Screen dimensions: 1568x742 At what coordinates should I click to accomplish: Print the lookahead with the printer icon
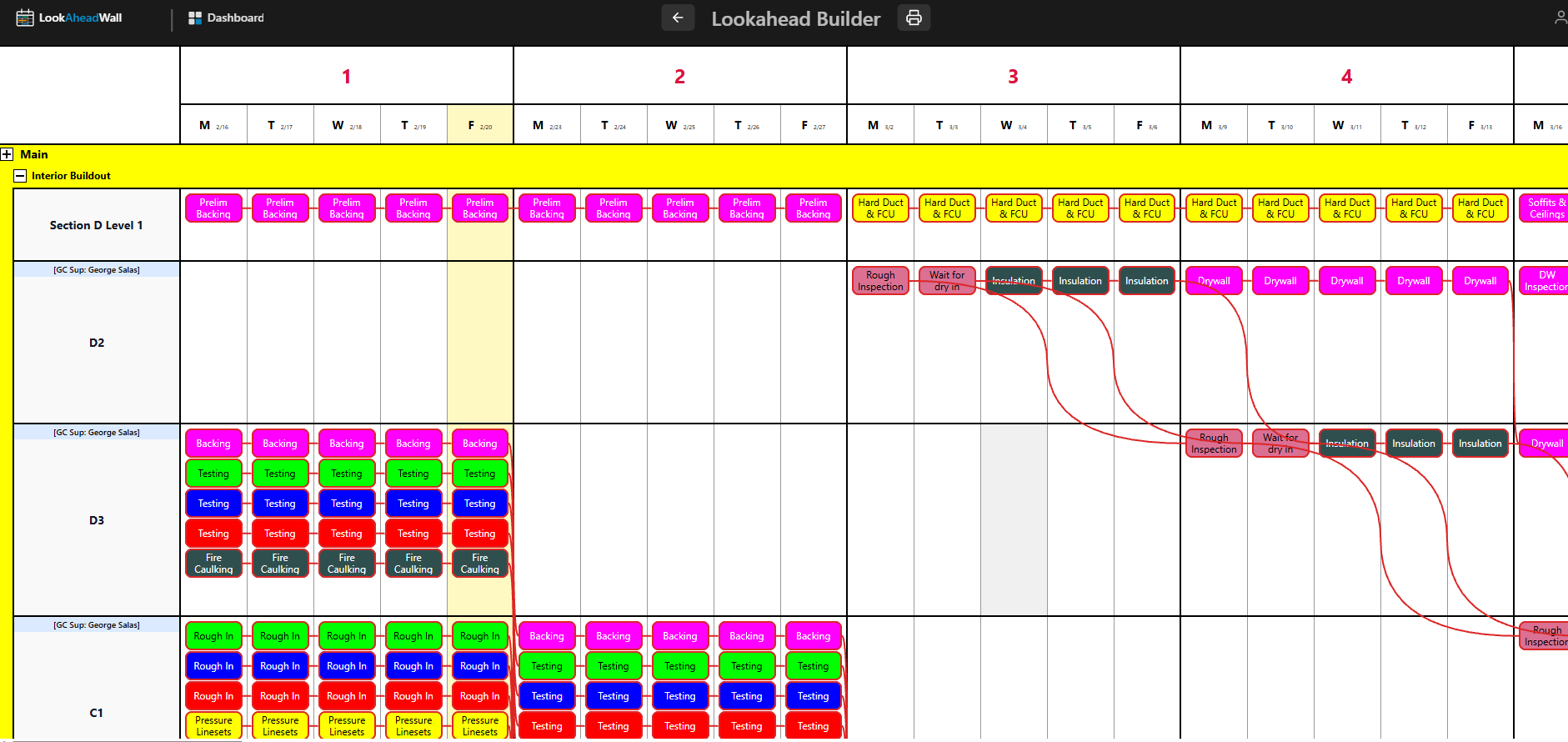tap(914, 18)
